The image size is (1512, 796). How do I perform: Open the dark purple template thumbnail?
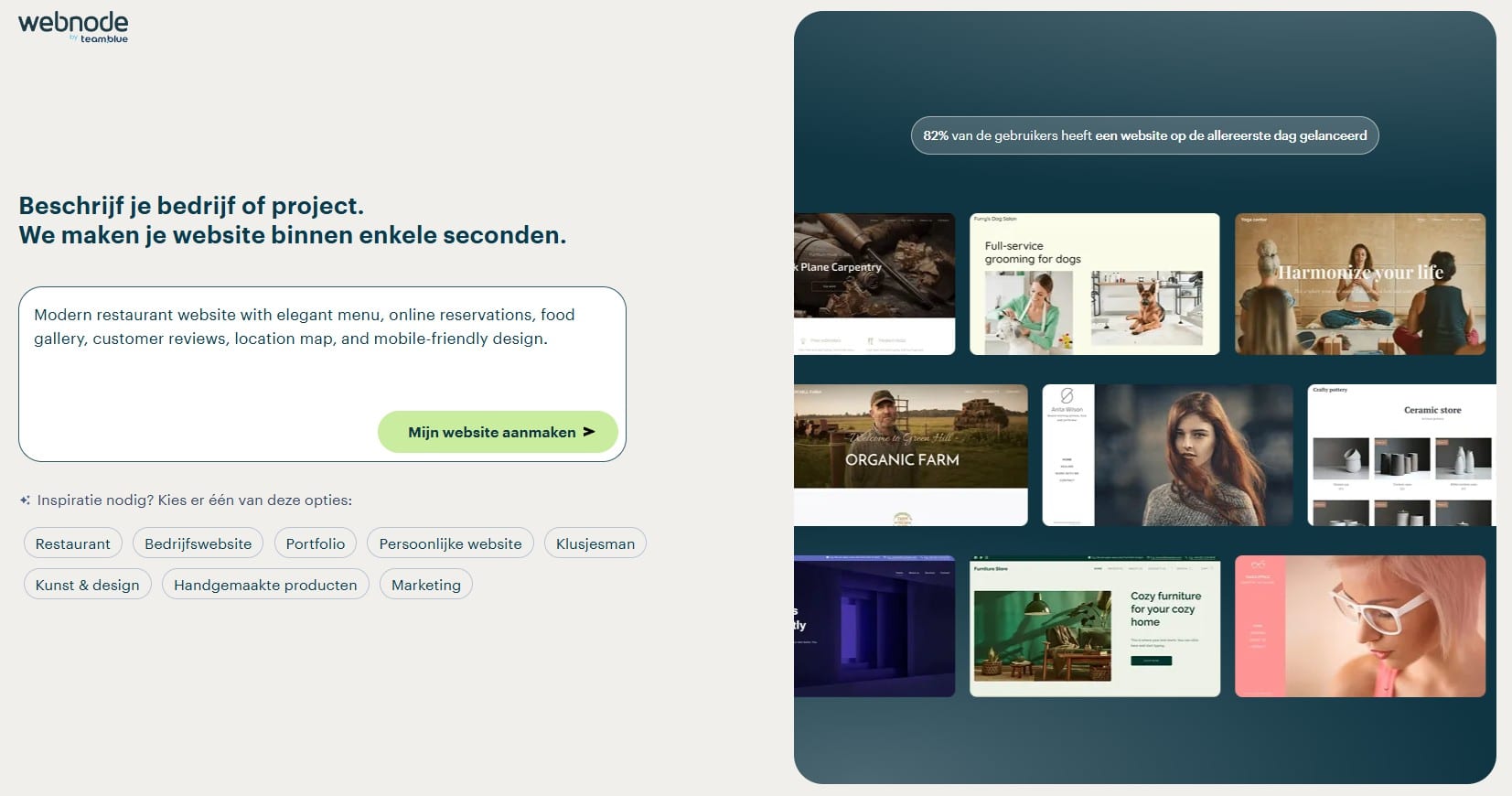pyautogui.click(x=874, y=626)
